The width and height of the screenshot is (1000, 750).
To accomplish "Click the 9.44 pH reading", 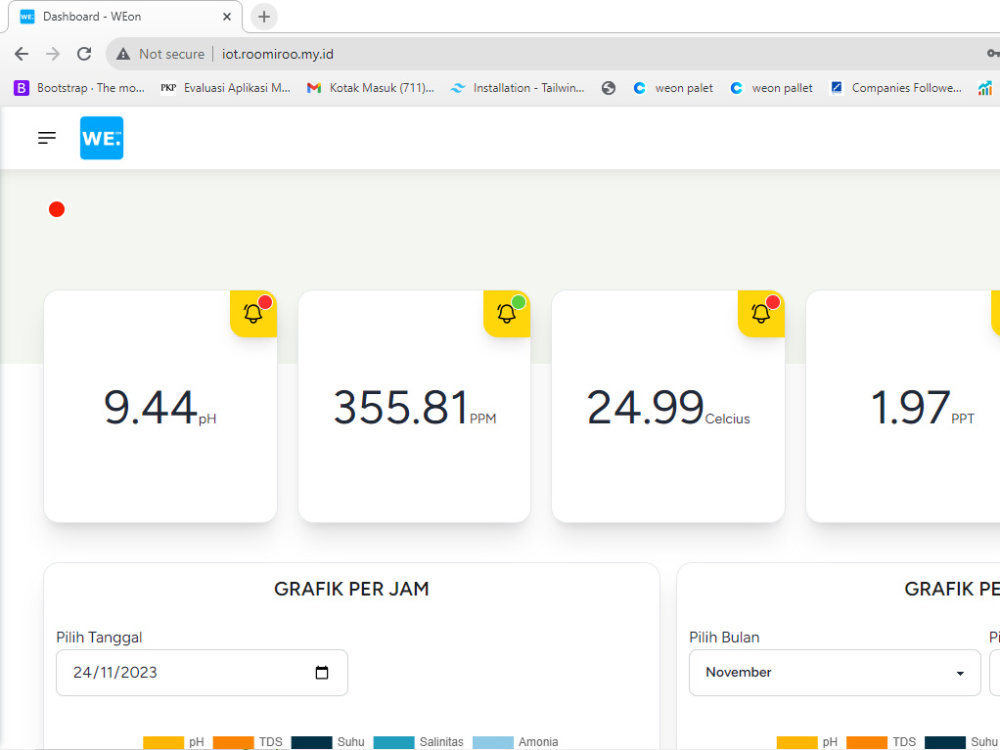I will tap(160, 408).
